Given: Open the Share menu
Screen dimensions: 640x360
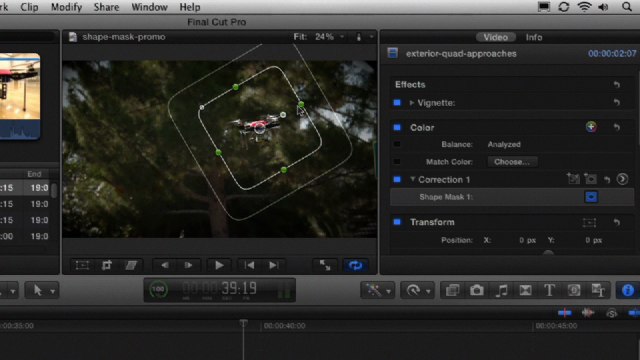Looking at the screenshot, I should tap(106, 7).
